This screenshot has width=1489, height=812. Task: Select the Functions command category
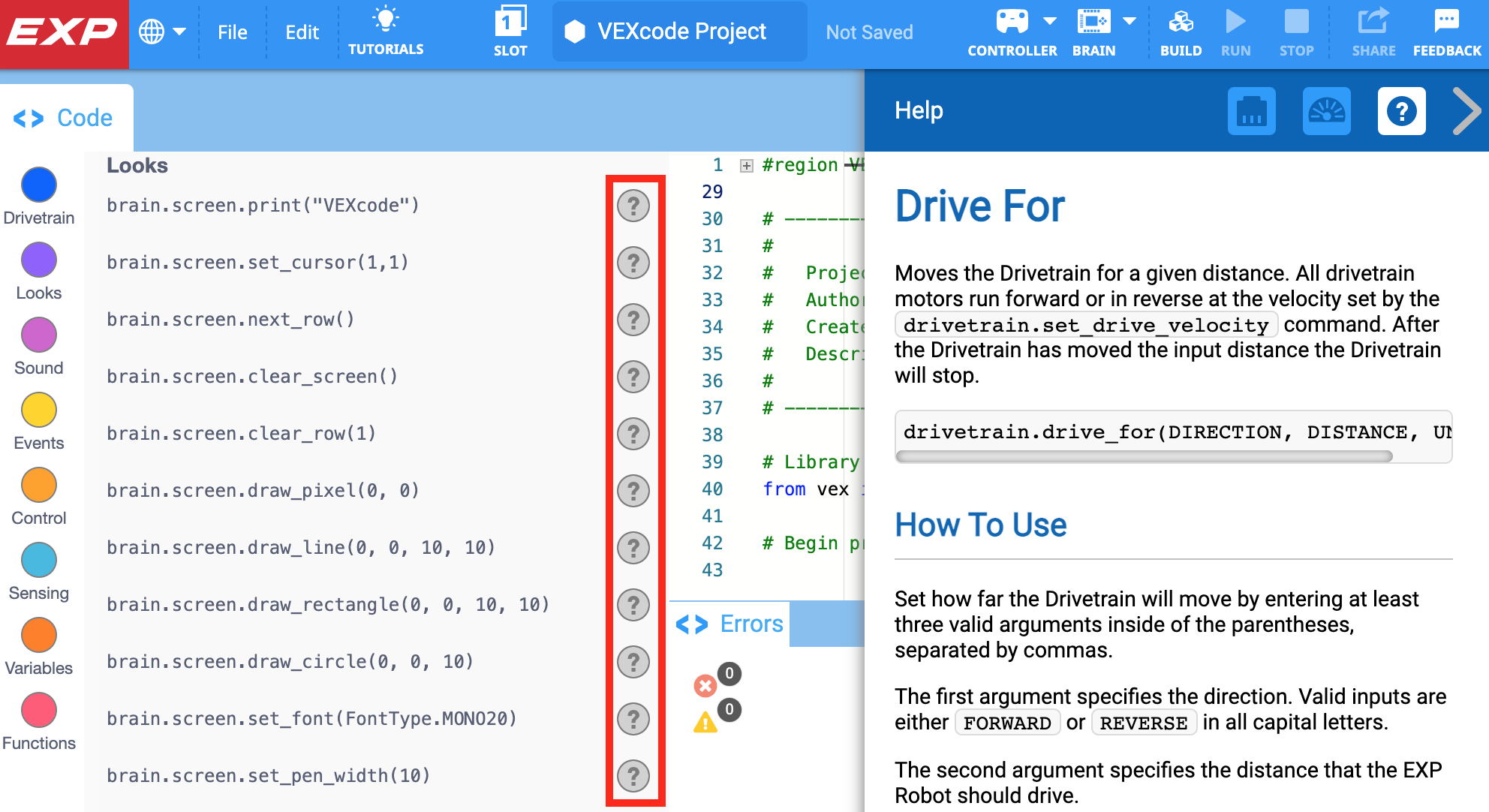(x=39, y=710)
